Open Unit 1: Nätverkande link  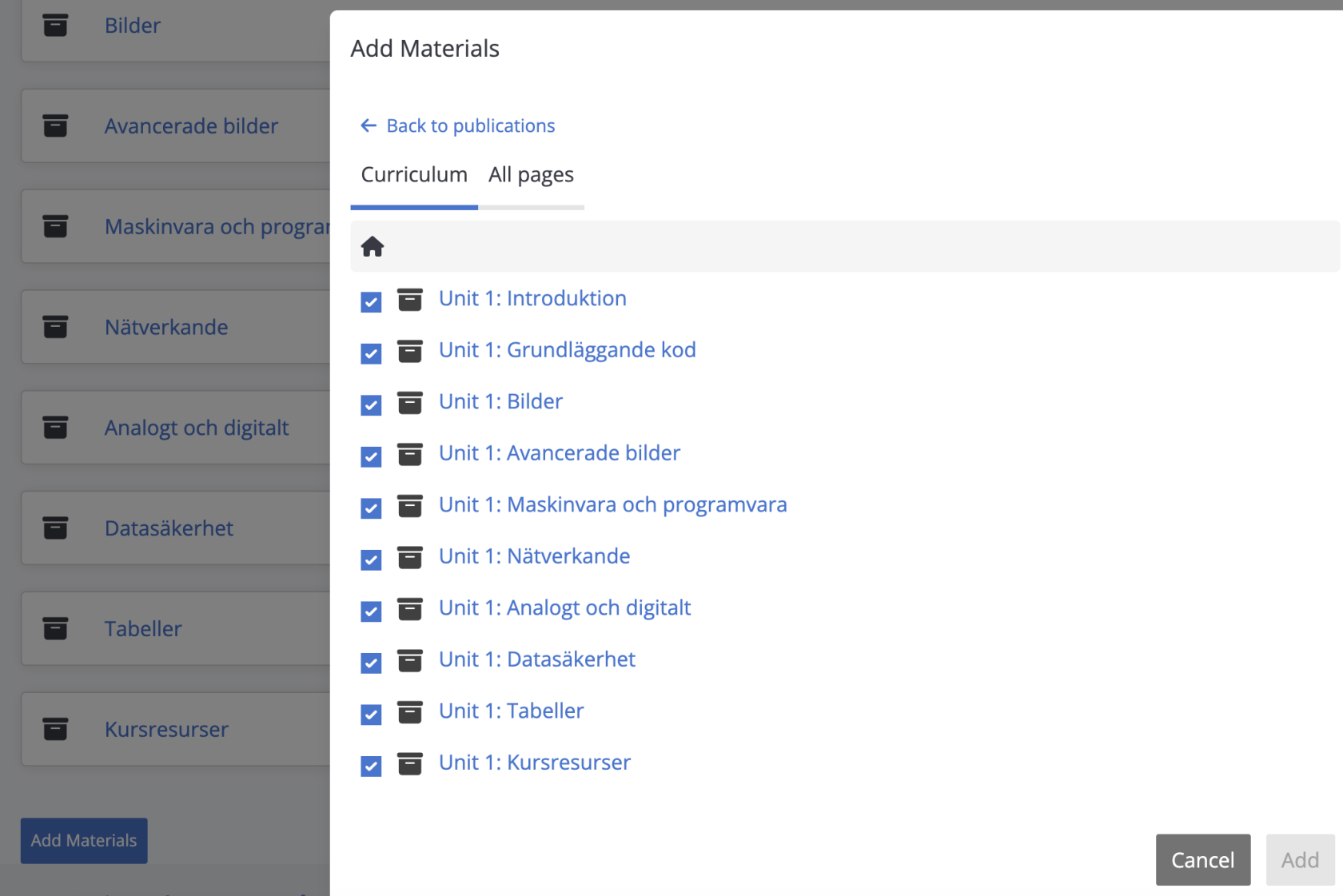tap(534, 556)
